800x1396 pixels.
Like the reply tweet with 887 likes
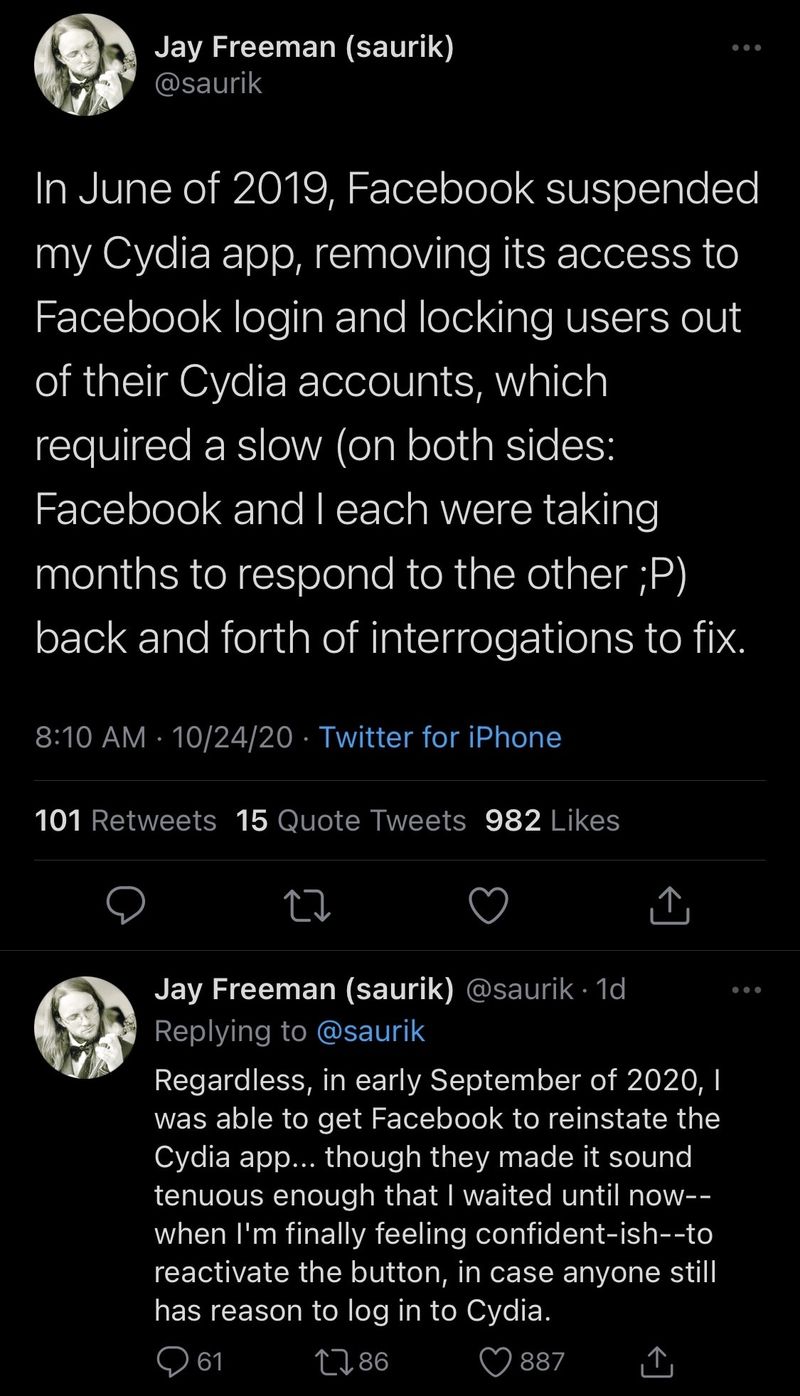click(522, 1360)
